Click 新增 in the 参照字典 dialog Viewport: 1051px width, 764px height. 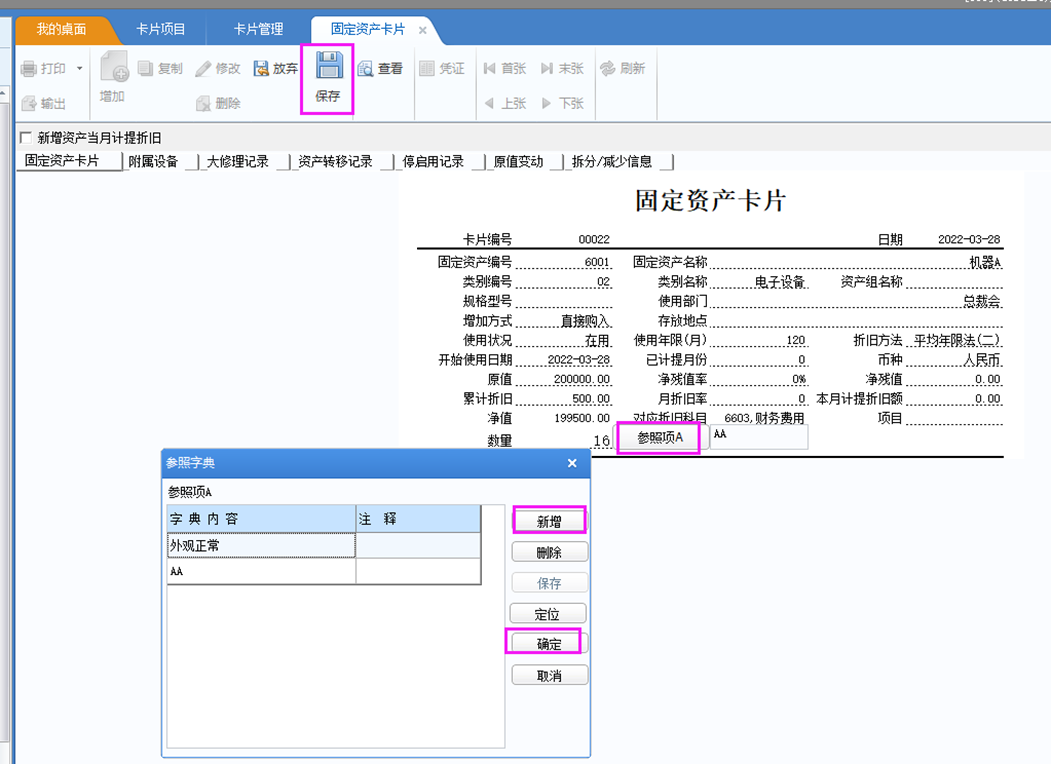click(x=549, y=521)
